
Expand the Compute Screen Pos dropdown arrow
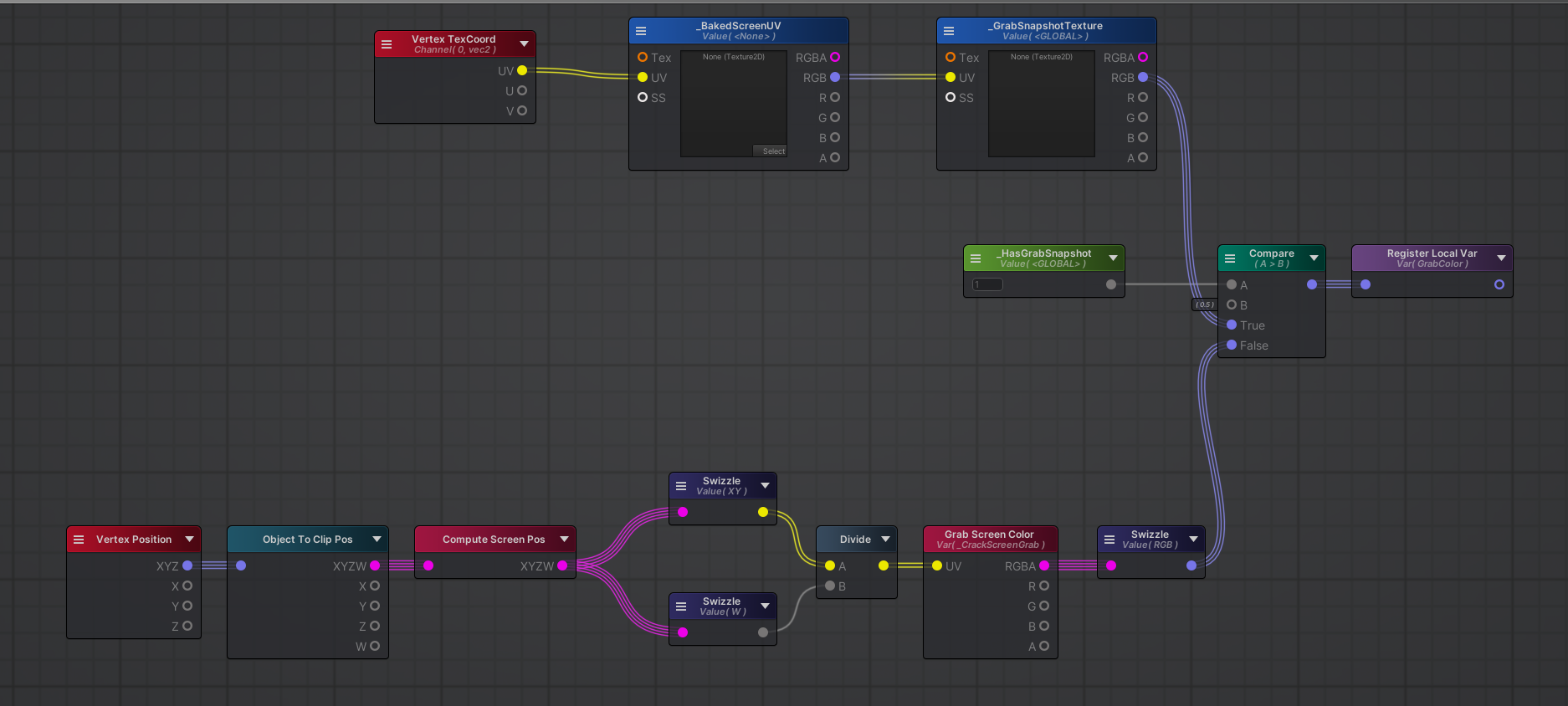tap(564, 540)
